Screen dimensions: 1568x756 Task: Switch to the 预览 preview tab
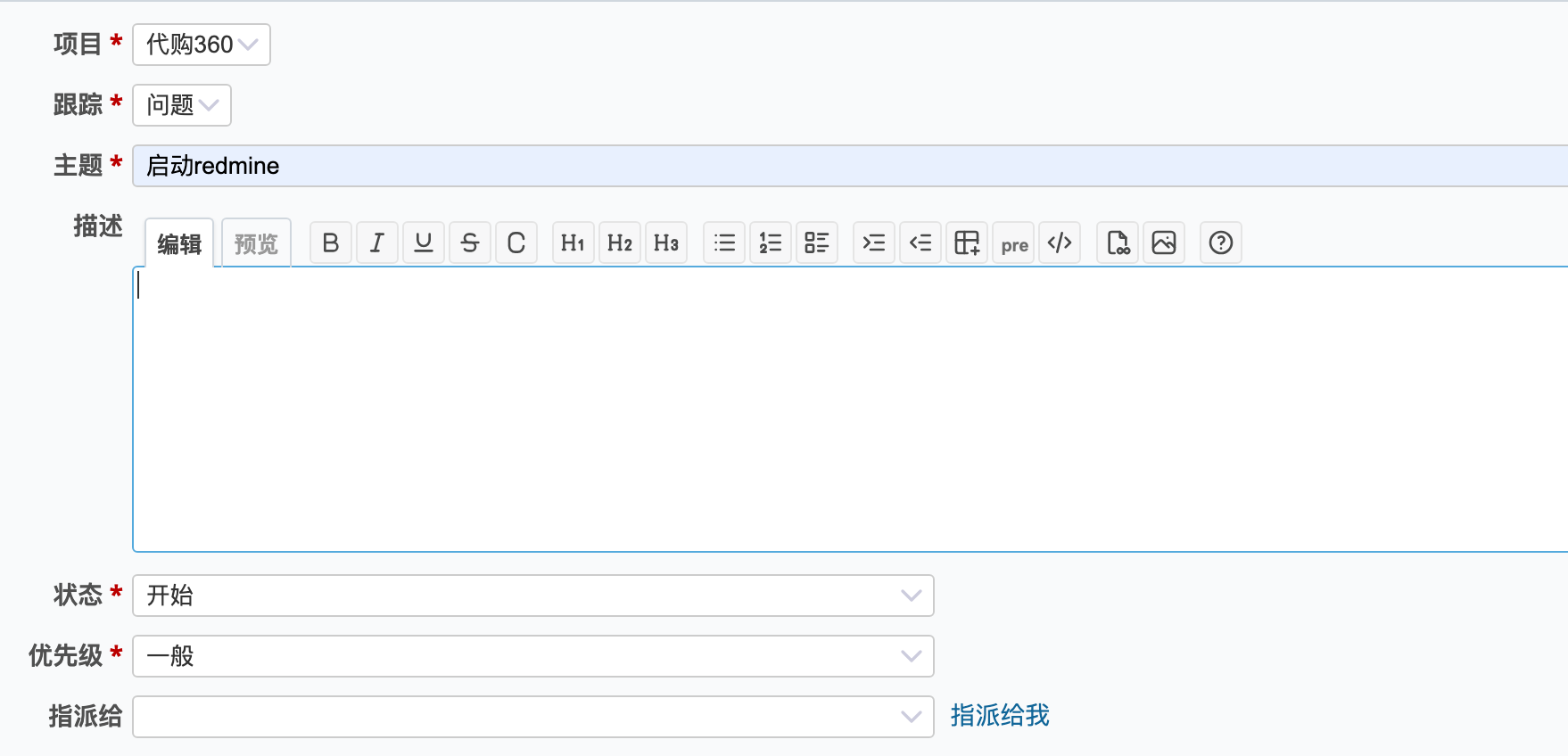[256, 243]
